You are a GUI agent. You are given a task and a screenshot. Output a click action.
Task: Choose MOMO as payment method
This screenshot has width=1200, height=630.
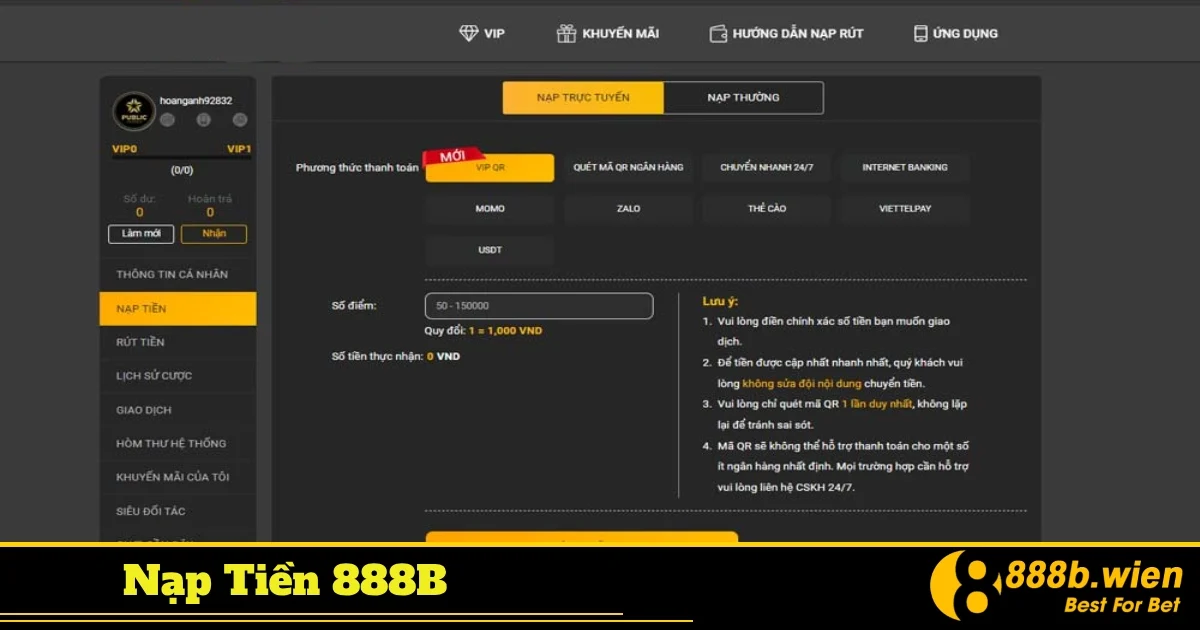point(490,209)
